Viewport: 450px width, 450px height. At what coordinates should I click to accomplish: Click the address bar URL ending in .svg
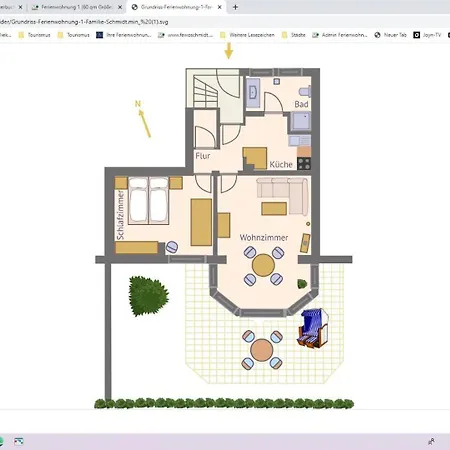[x=84, y=22]
